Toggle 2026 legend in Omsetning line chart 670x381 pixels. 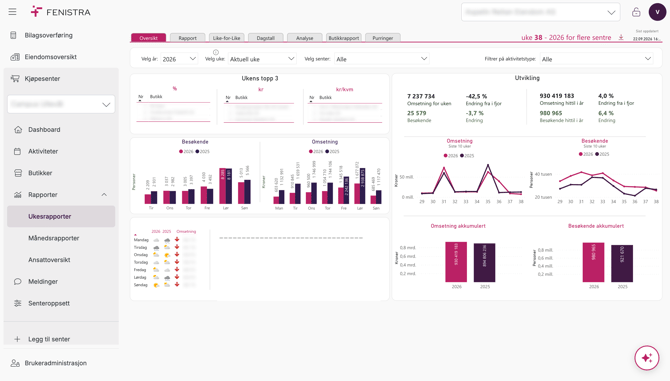[451, 156]
